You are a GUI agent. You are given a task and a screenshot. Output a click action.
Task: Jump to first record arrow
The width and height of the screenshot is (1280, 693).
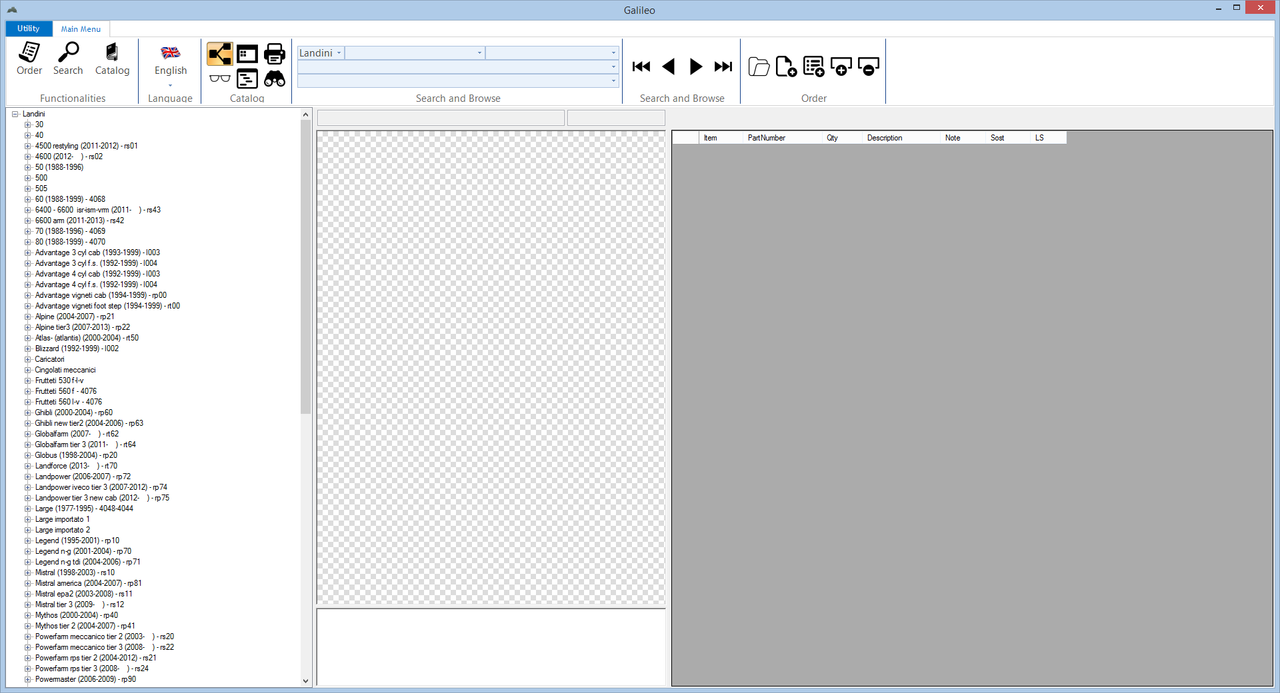tap(641, 67)
